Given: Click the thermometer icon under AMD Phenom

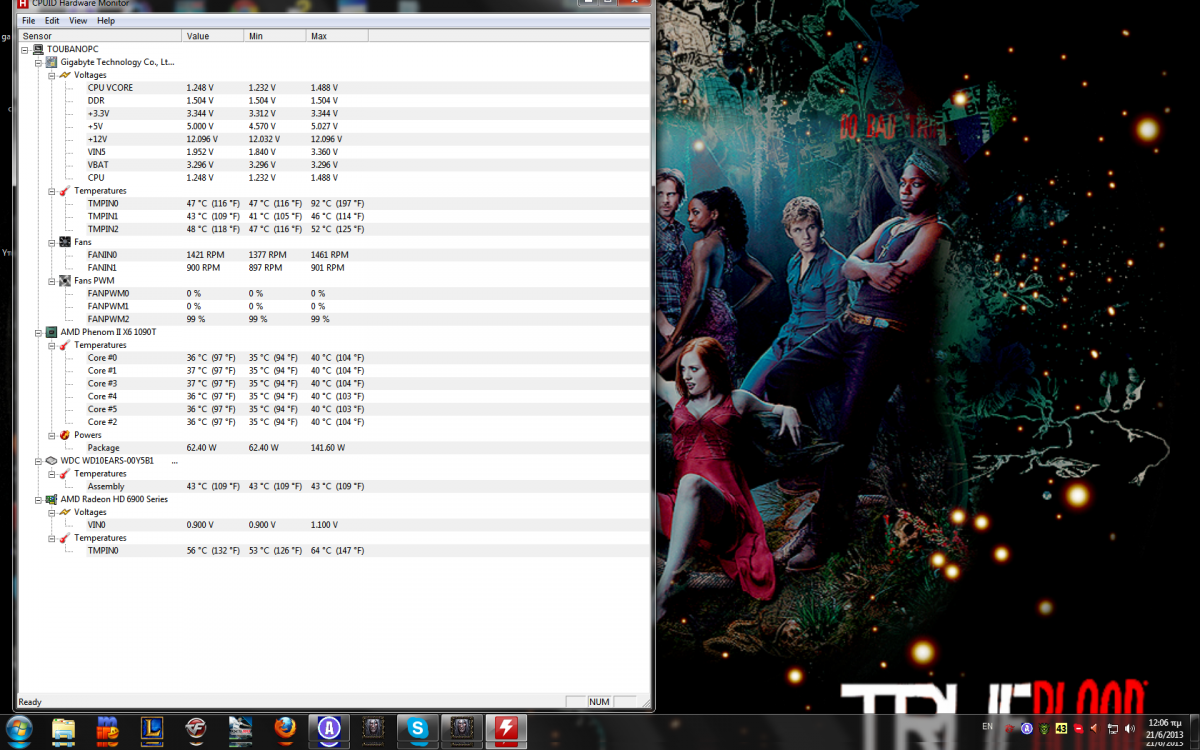Looking at the screenshot, I should point(65,345).
